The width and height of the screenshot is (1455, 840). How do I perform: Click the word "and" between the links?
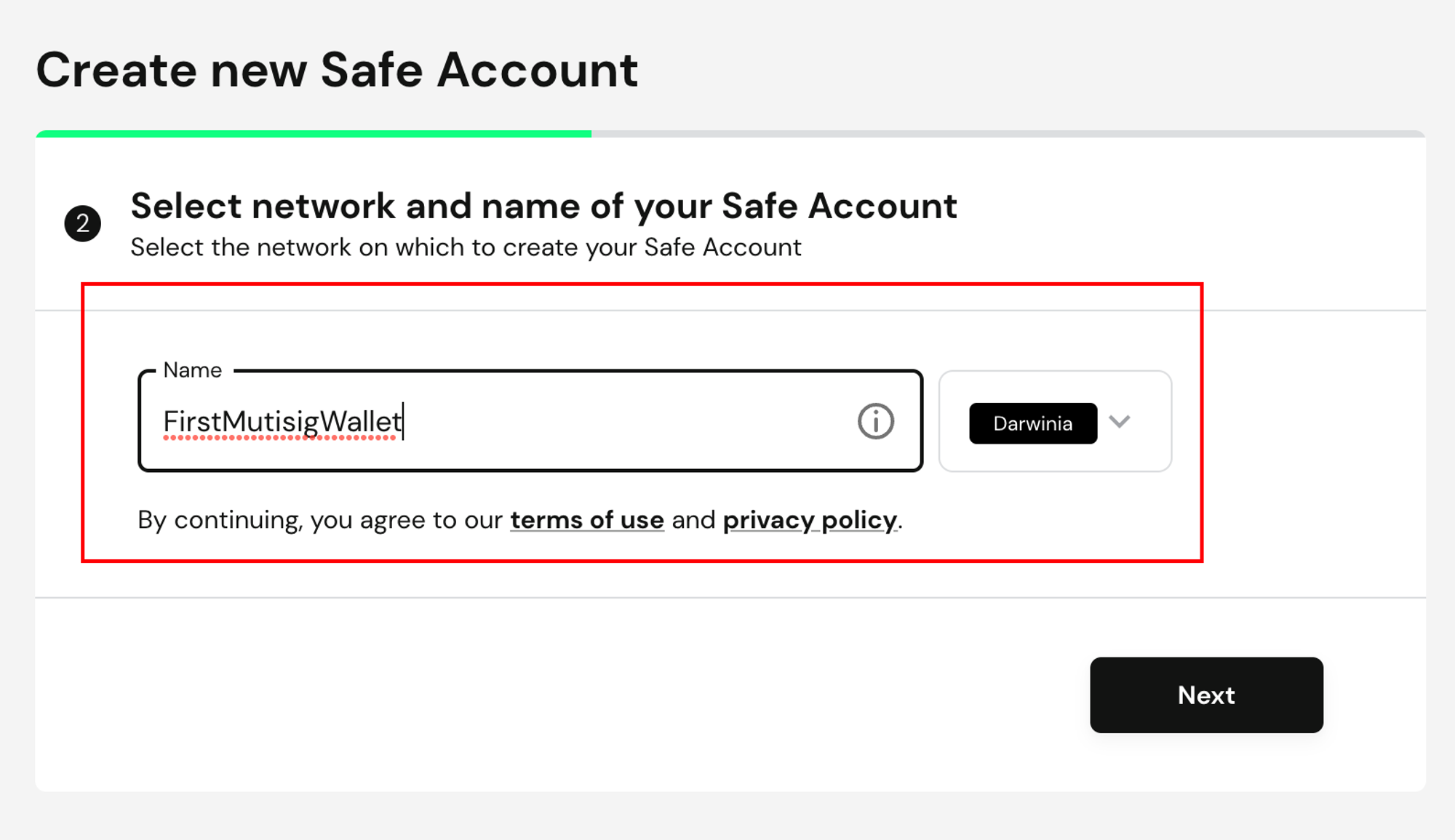[x=693, y=520]
